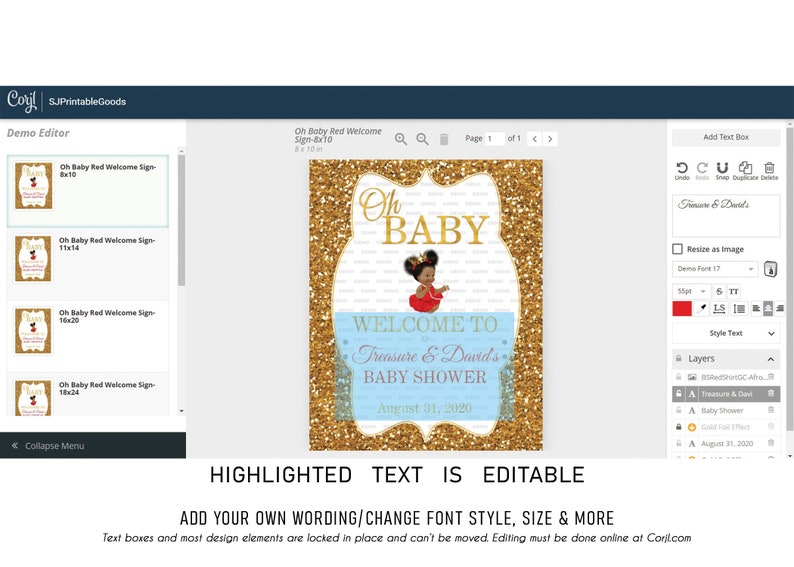
Task: Delete the Baby Shower layer
Action: [x=771, y=410]
